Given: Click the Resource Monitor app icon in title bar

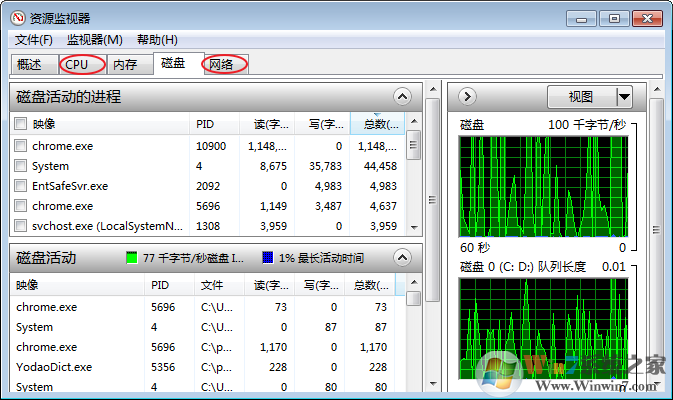Looking at the screenshot, I should (18, 18).
